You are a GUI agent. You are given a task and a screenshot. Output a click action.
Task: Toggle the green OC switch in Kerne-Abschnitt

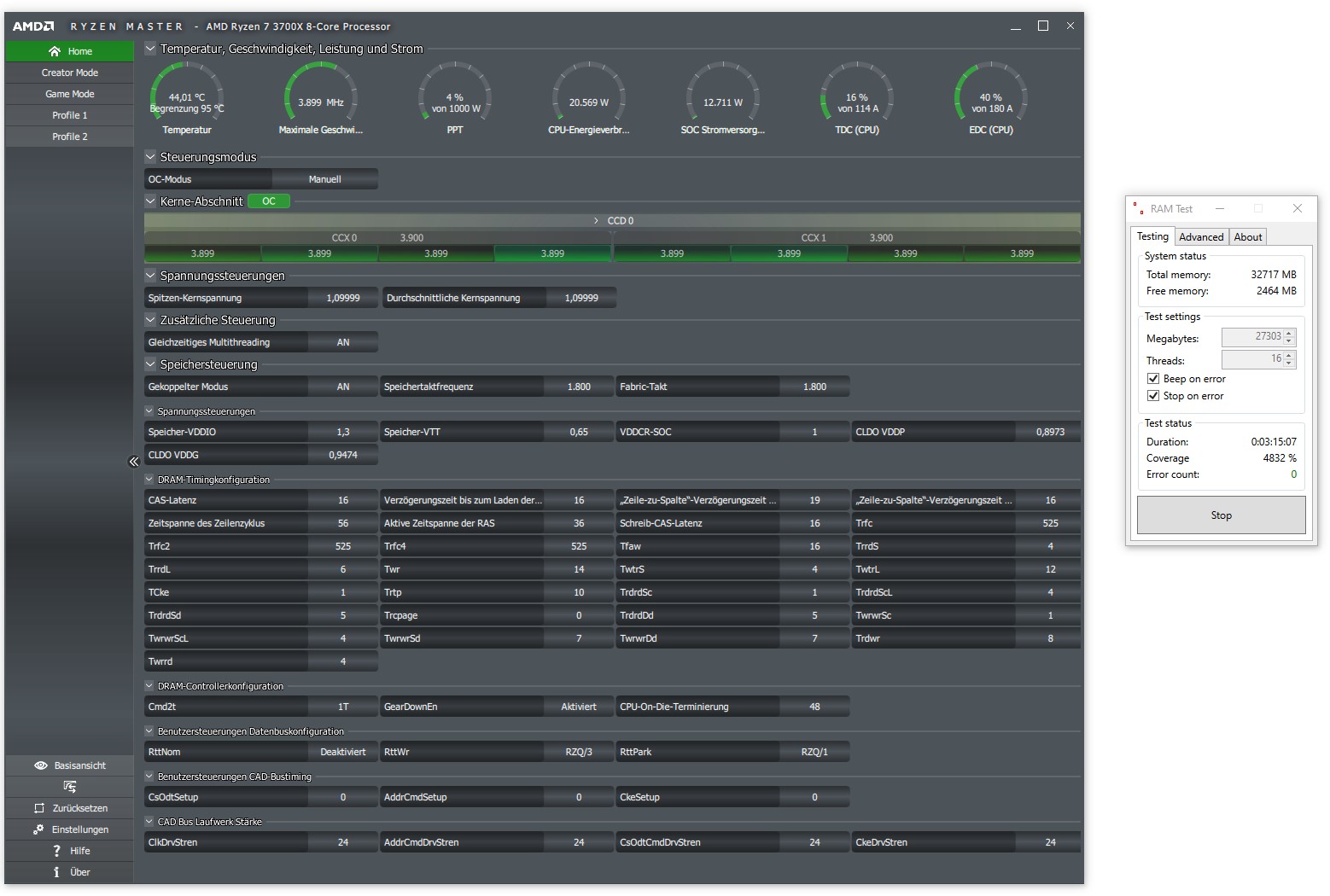click(269, 201)
